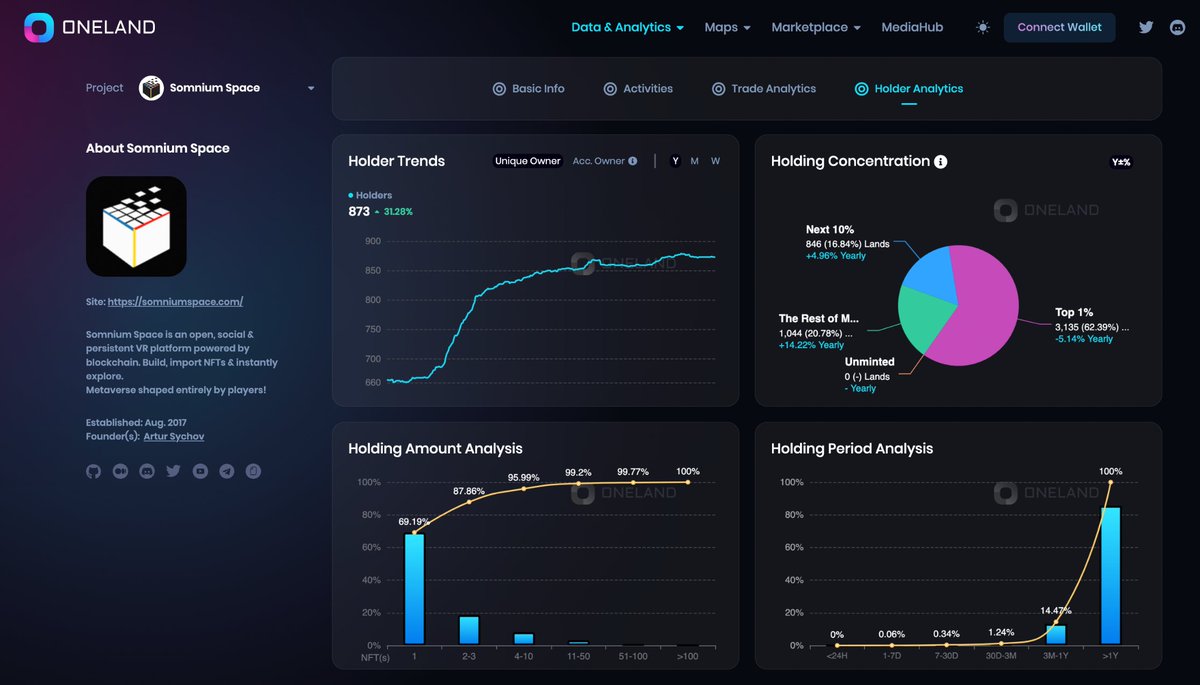This screenshot has height=685, width=1200.
Task: Click the 873 holders value
Action: pyautogui.click(x=359, y=211)
